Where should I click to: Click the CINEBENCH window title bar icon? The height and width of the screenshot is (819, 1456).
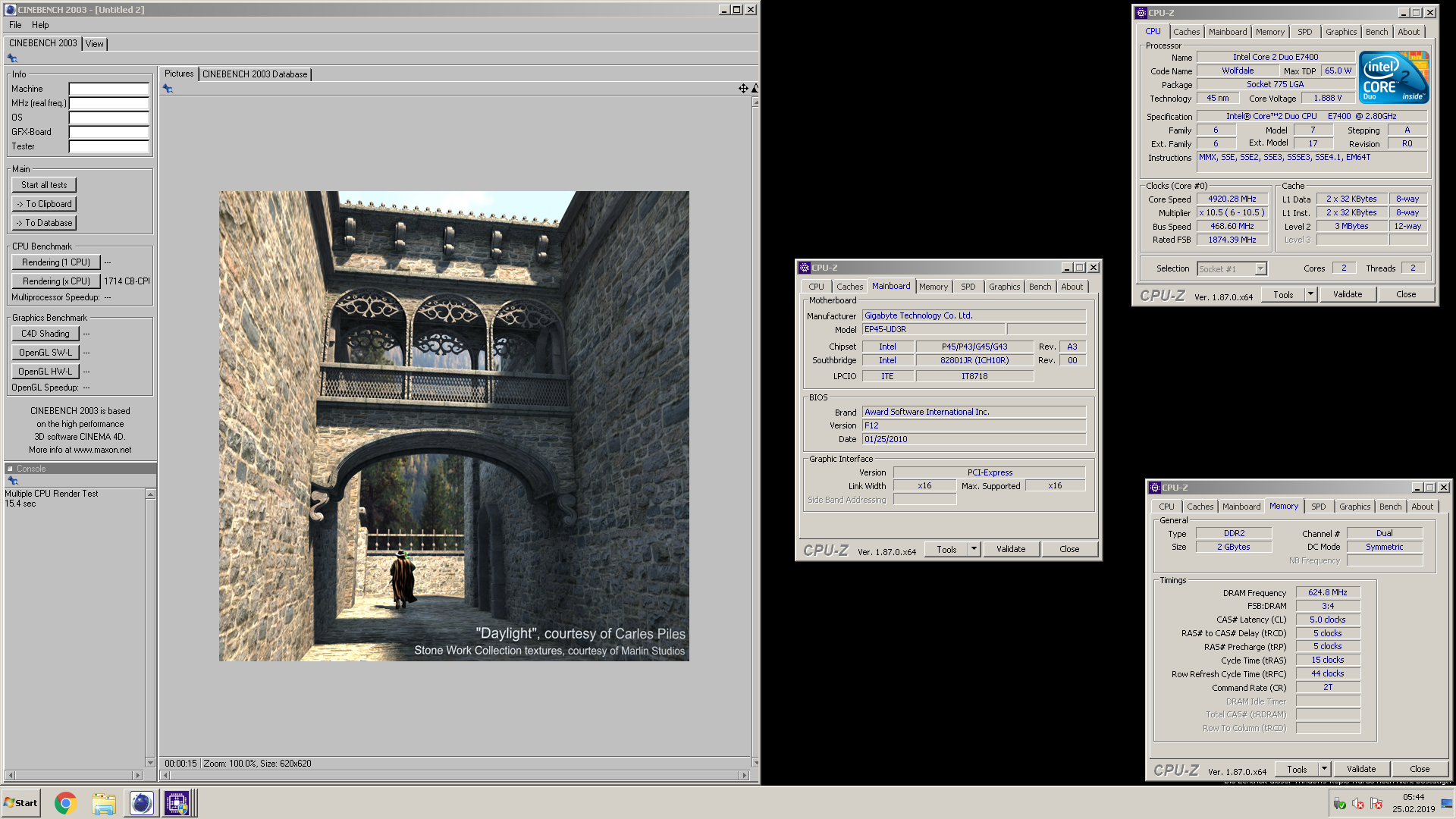click(11, 10)
